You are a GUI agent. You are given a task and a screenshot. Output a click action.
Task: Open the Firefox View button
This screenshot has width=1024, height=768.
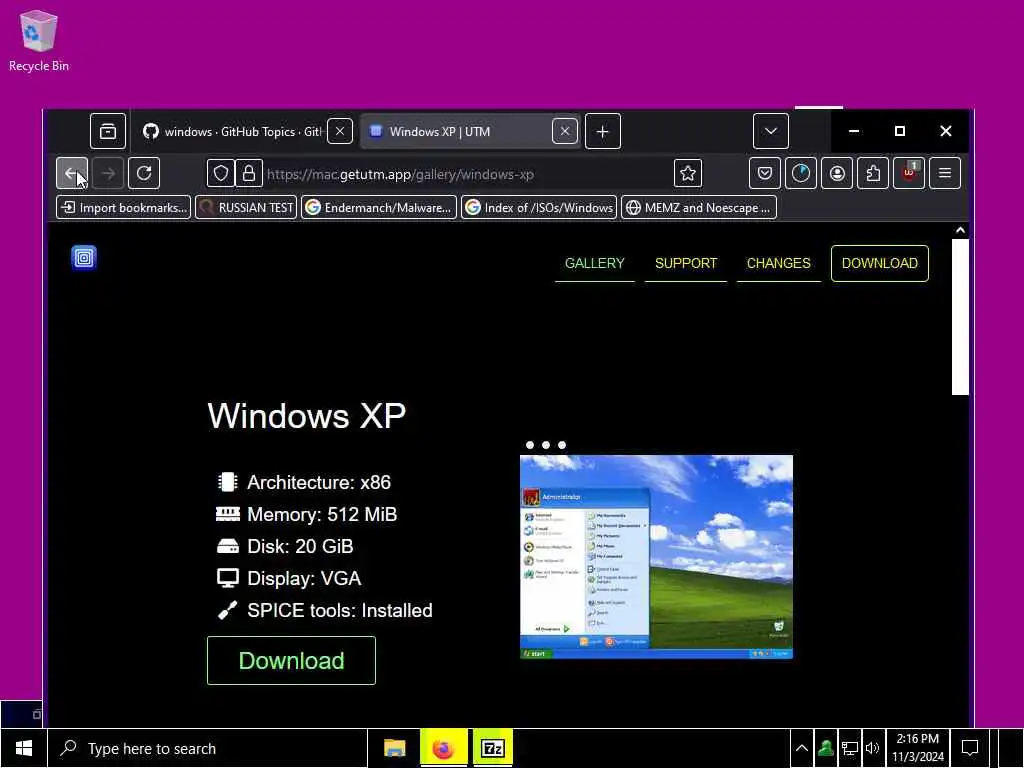(108, 131)
